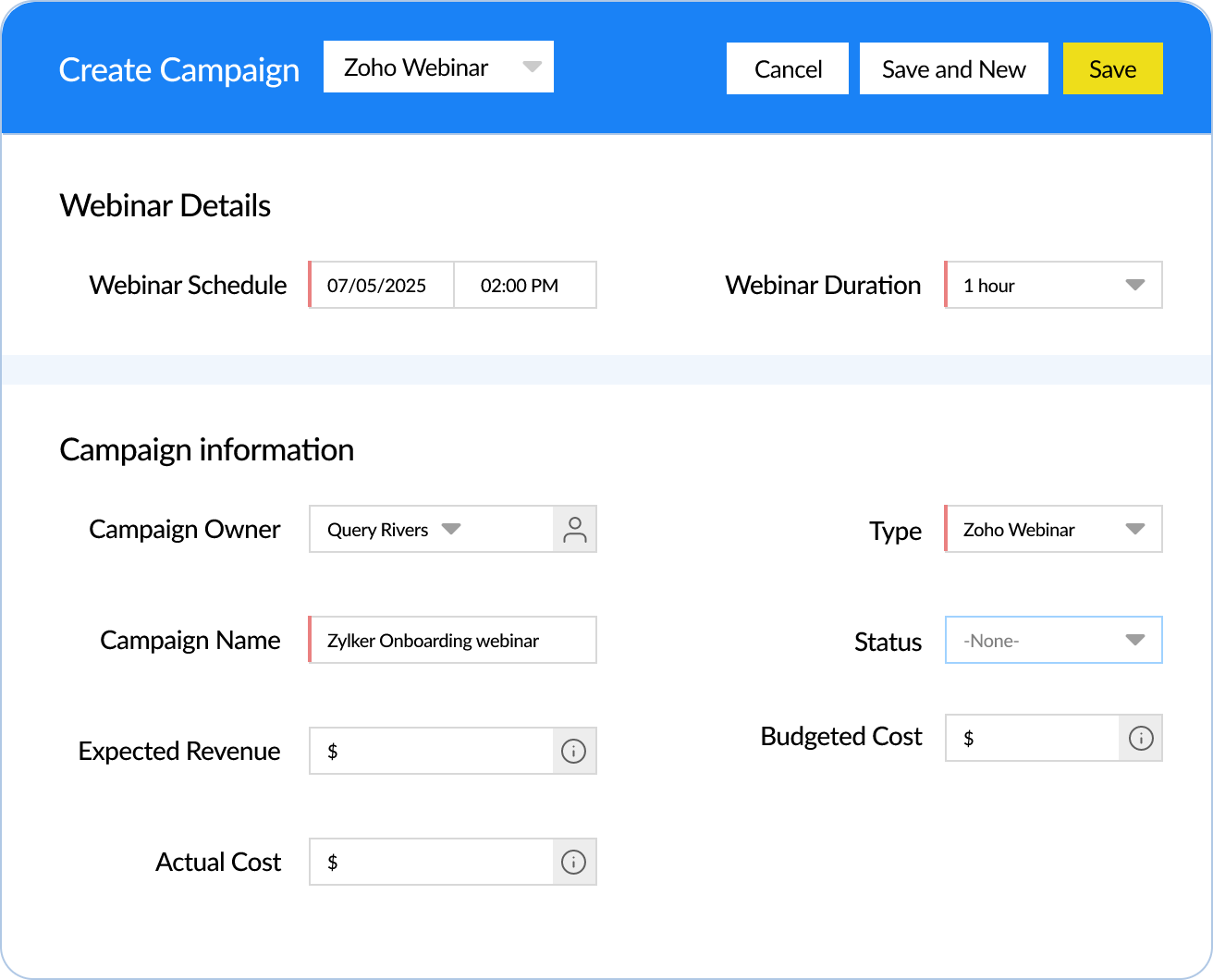Click the webinar time field showing 02:00 PM
The height and width of the screenshot is (980, 1213).
[523, 285]
